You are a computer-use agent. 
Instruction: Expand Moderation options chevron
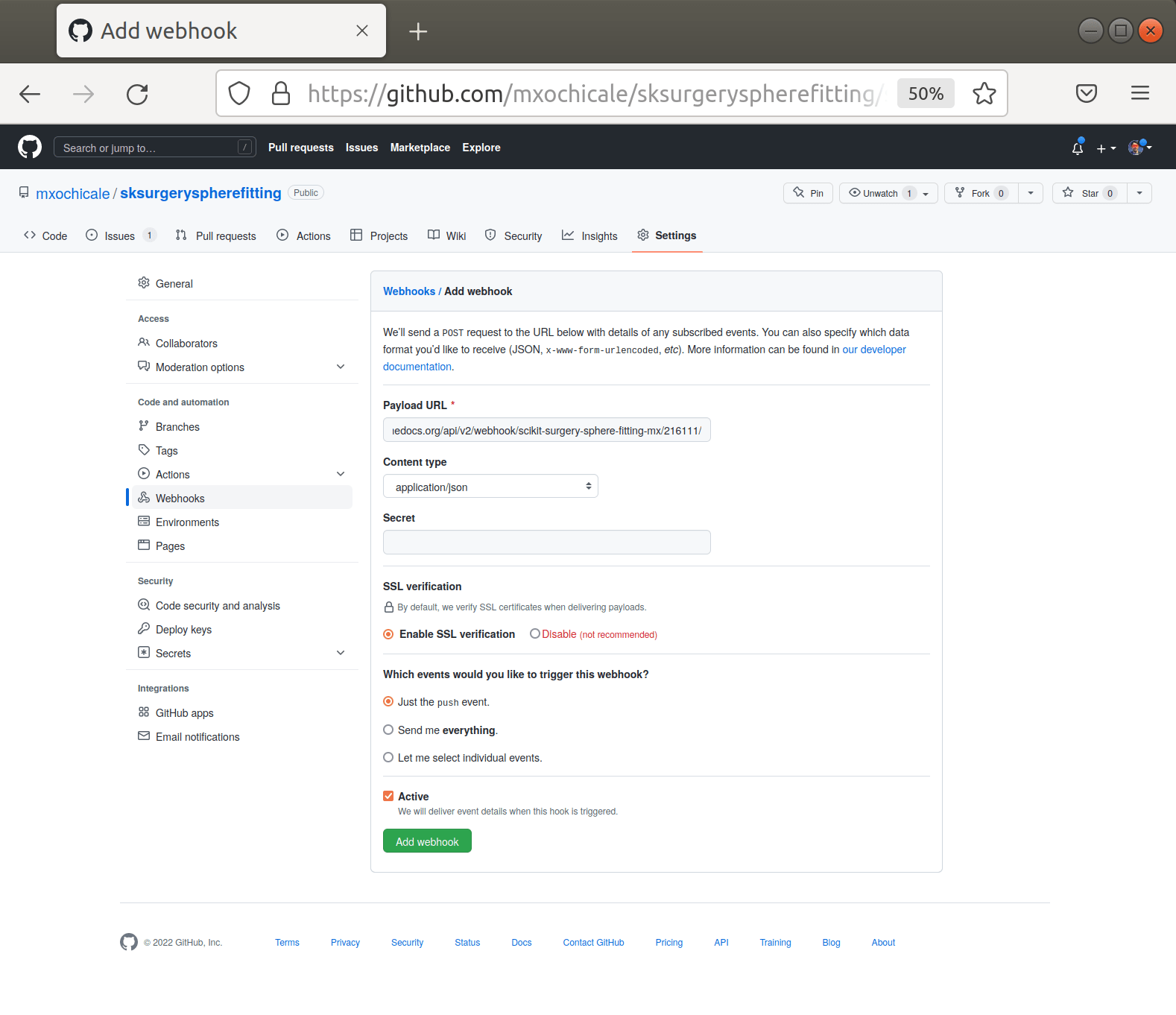pyautogui.click(x=341, y=367)
